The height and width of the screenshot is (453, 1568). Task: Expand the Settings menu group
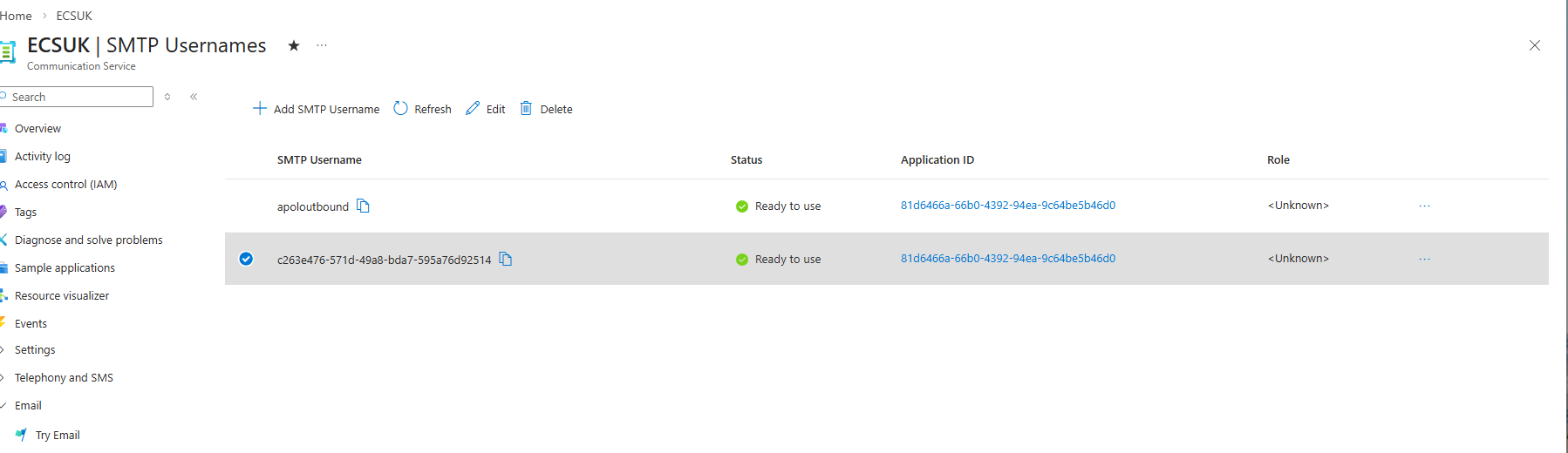(3, 349)
